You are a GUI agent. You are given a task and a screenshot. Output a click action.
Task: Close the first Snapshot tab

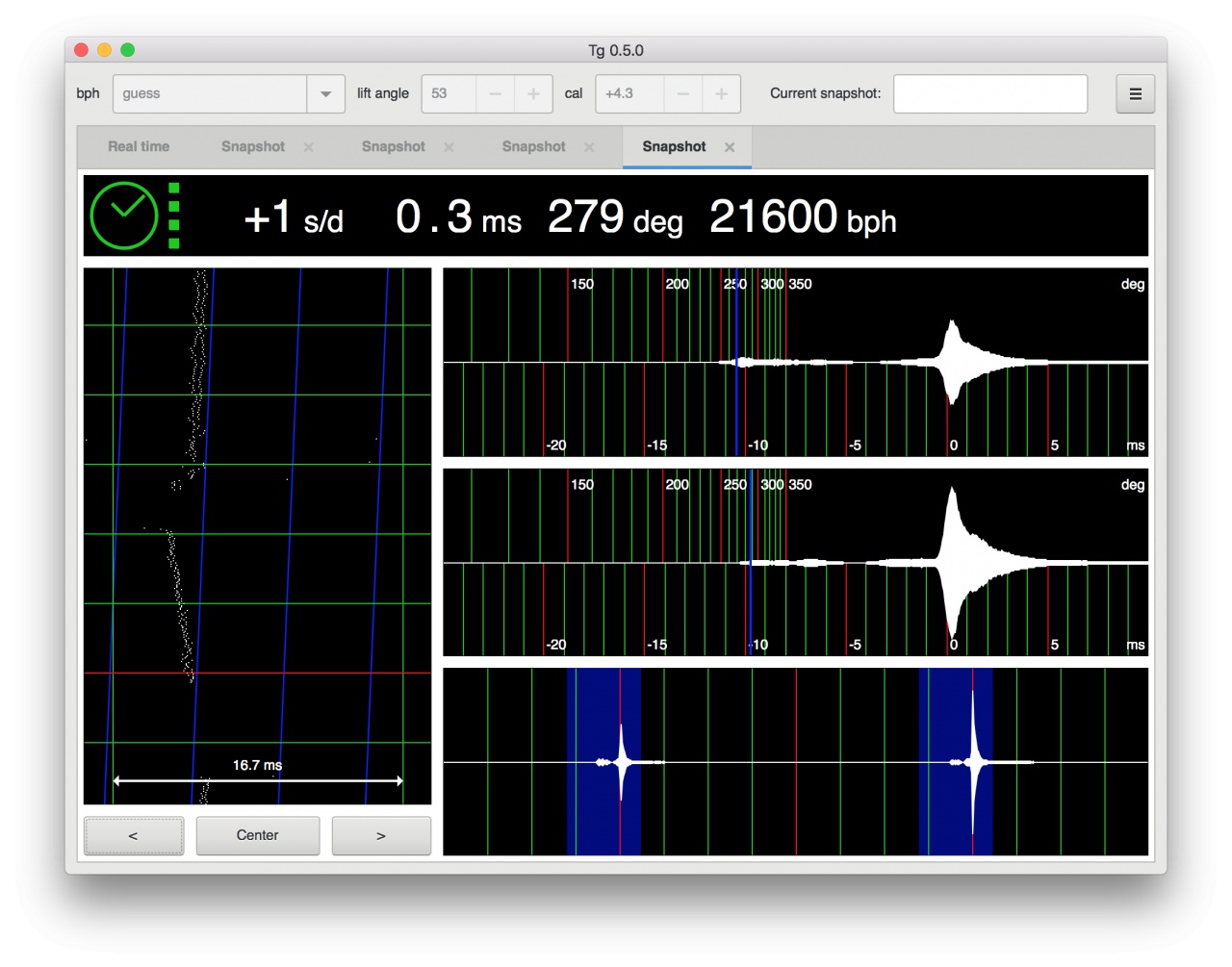(x=309, y=147)
